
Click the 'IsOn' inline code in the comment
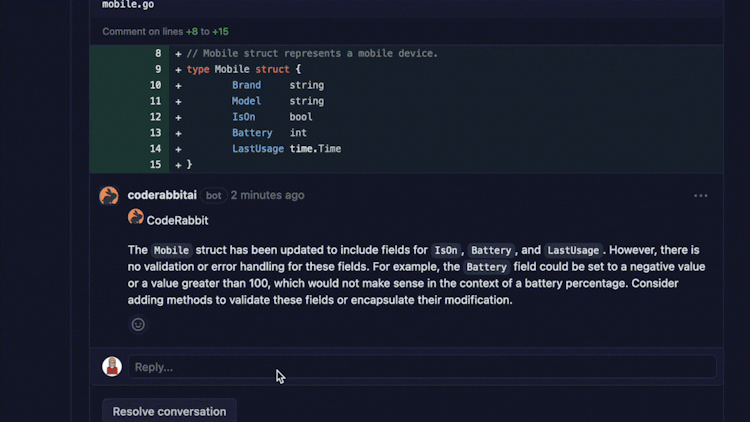pyautogui.click(x=445, y=250)
